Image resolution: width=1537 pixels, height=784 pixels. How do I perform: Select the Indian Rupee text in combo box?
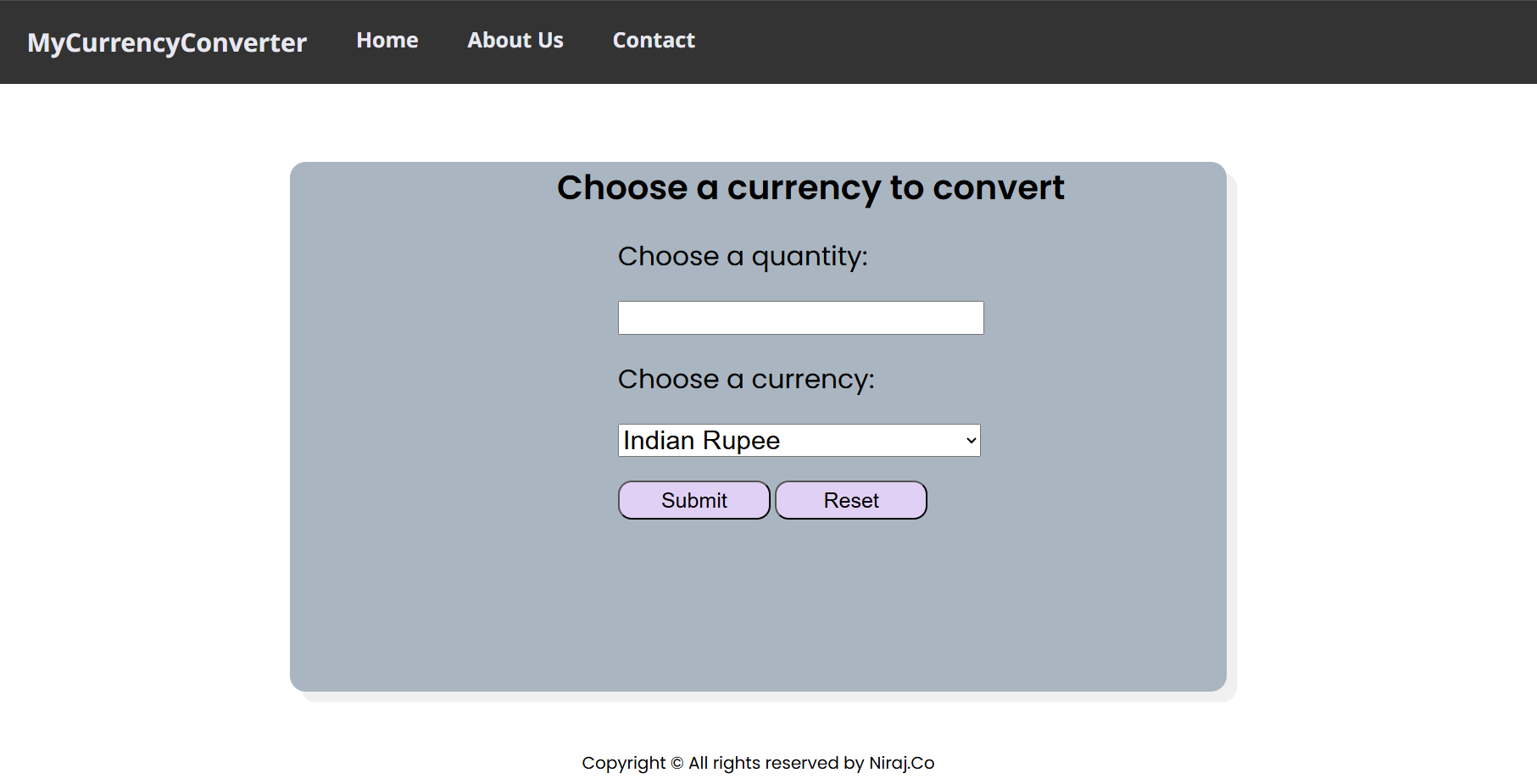coord(701,441)
